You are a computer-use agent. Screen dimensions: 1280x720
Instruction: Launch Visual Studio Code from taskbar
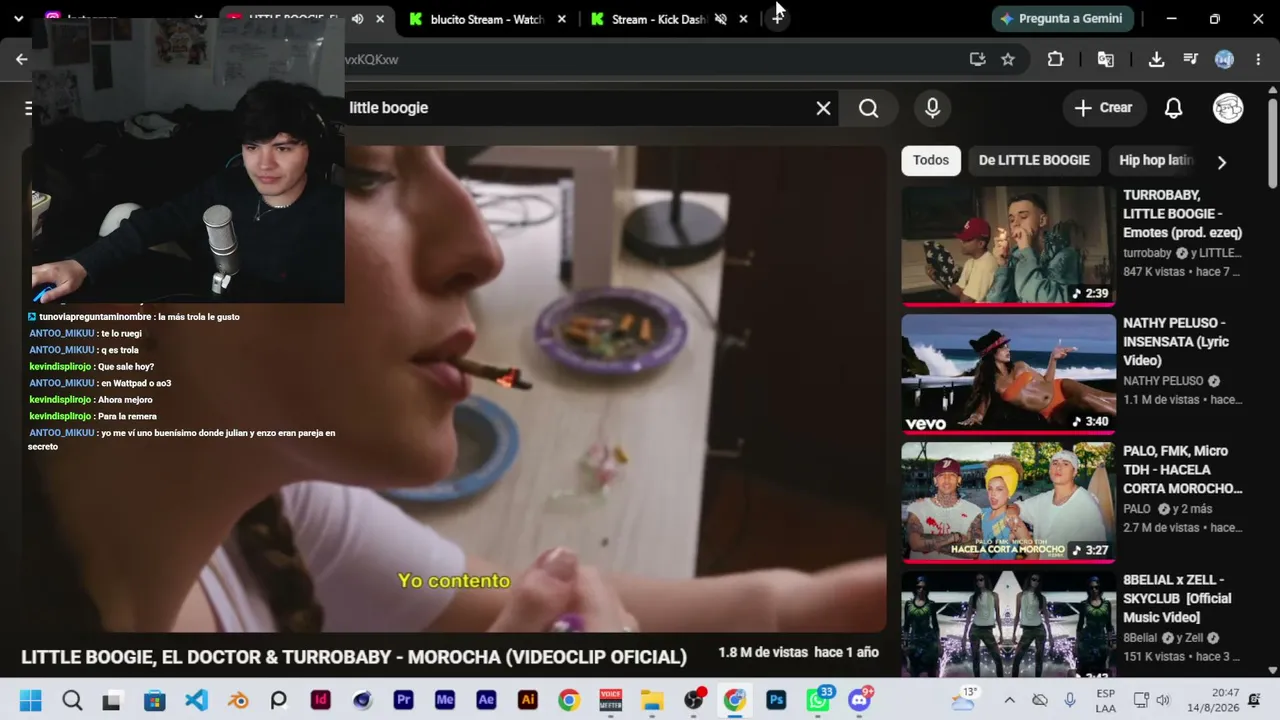[196, 700]
